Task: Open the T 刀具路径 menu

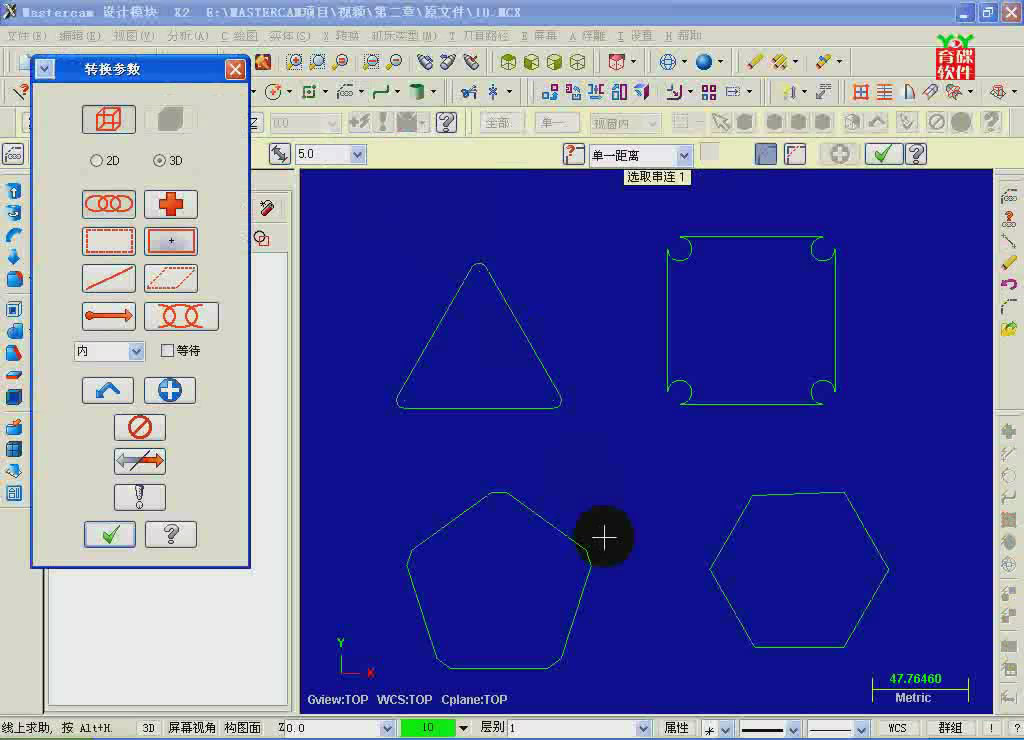Action: pyautogui.click(x=480, y=36)
